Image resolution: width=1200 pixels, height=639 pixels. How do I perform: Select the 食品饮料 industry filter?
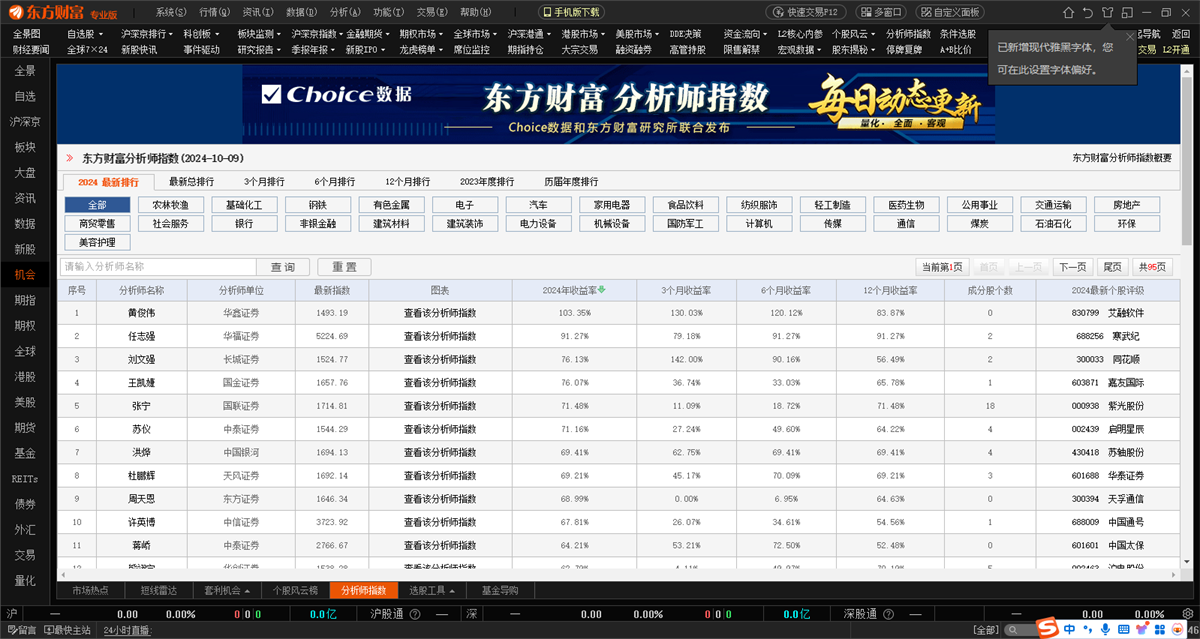click(x=685, y=204)
